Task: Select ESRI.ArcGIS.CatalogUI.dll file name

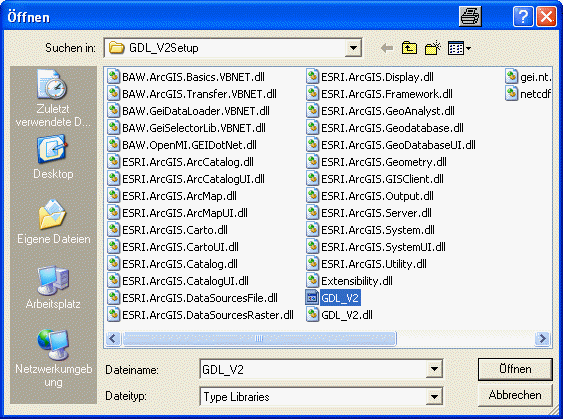Action: click(x=185, y=281)
